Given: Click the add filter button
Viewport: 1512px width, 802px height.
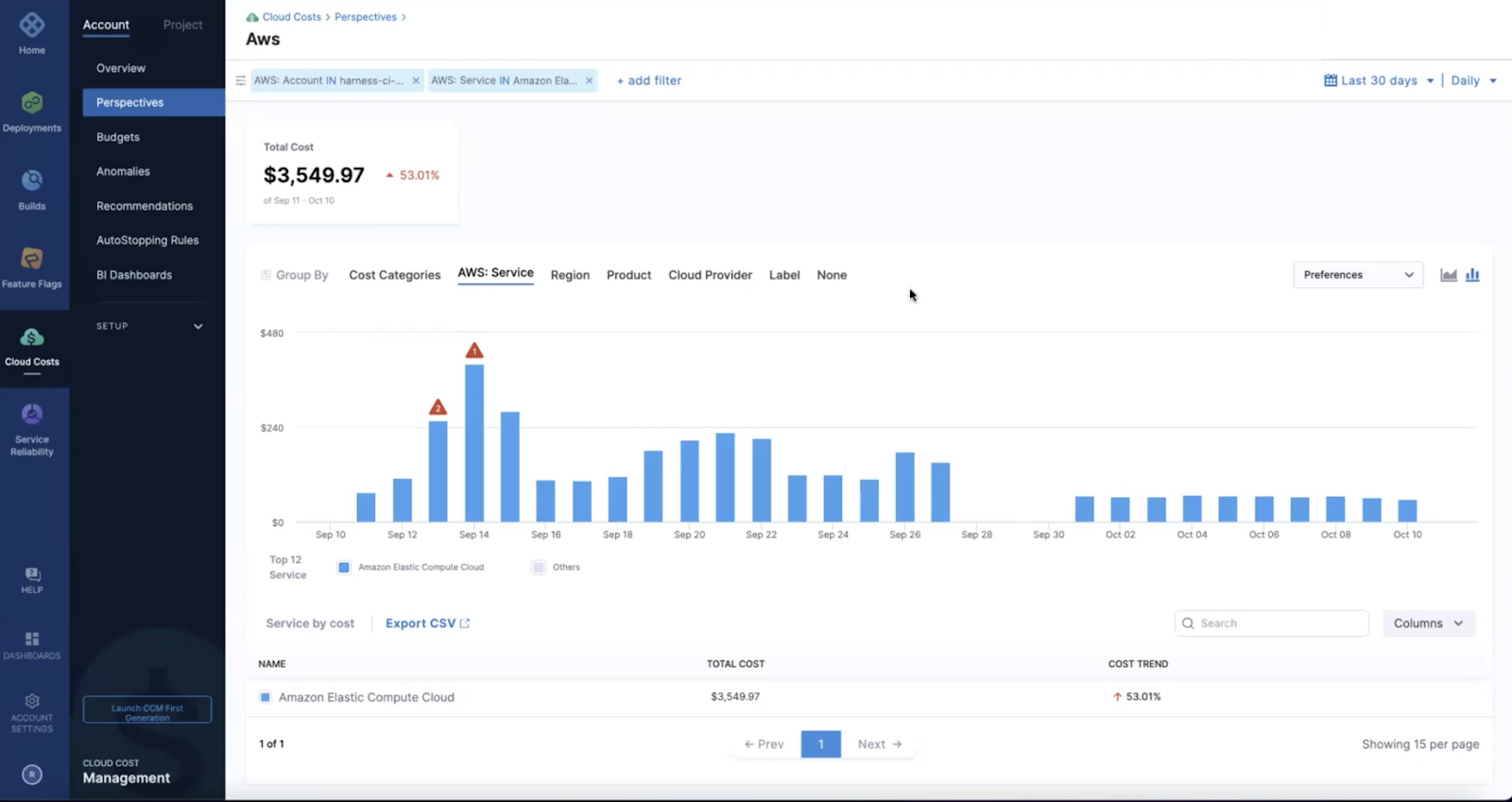Looking at the screenshot, I should click(649, 81).
